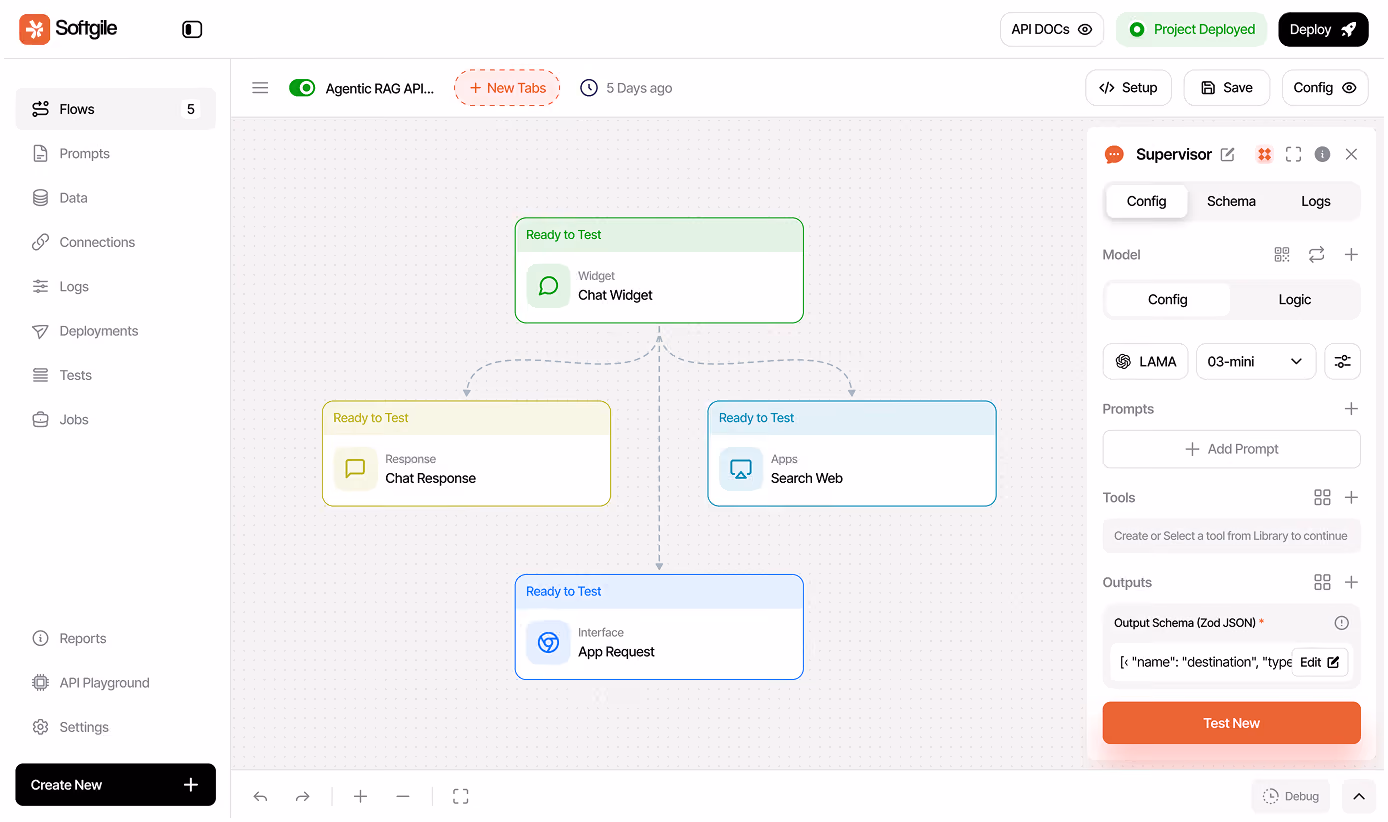The image size is (1388, 822).
Task: Add an output with Outputs plus icon
Action: pos(1351,582)
